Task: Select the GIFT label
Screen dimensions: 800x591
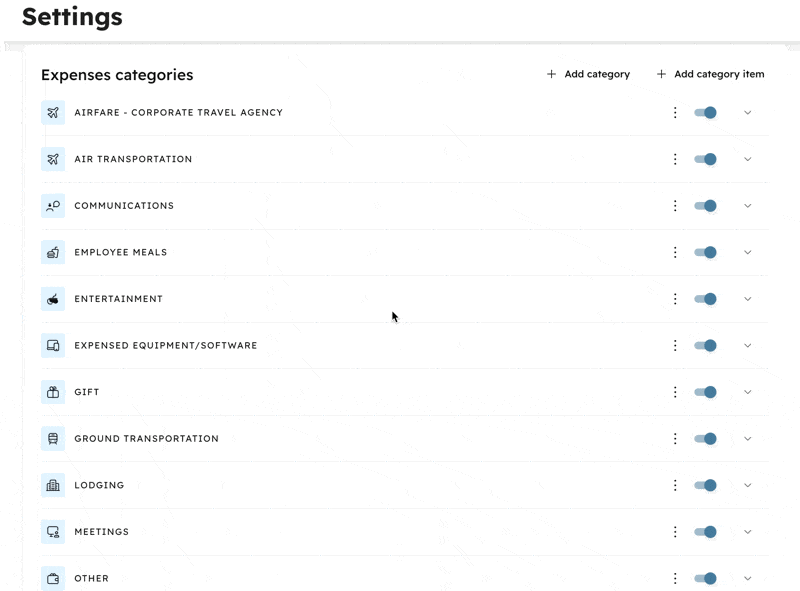Action: click(87, 392)
